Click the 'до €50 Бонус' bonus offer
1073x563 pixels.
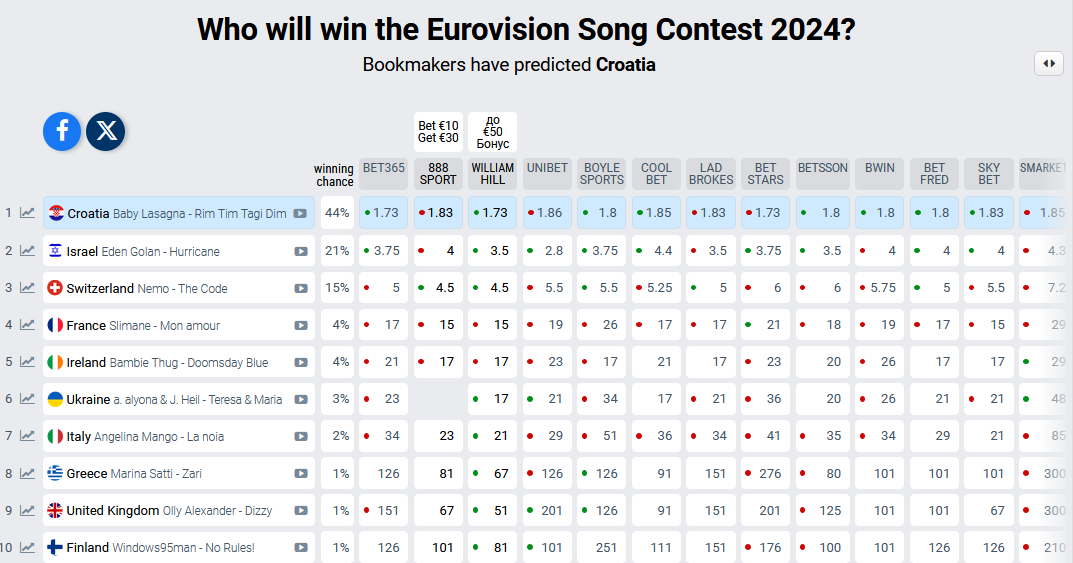click(492, 132)
